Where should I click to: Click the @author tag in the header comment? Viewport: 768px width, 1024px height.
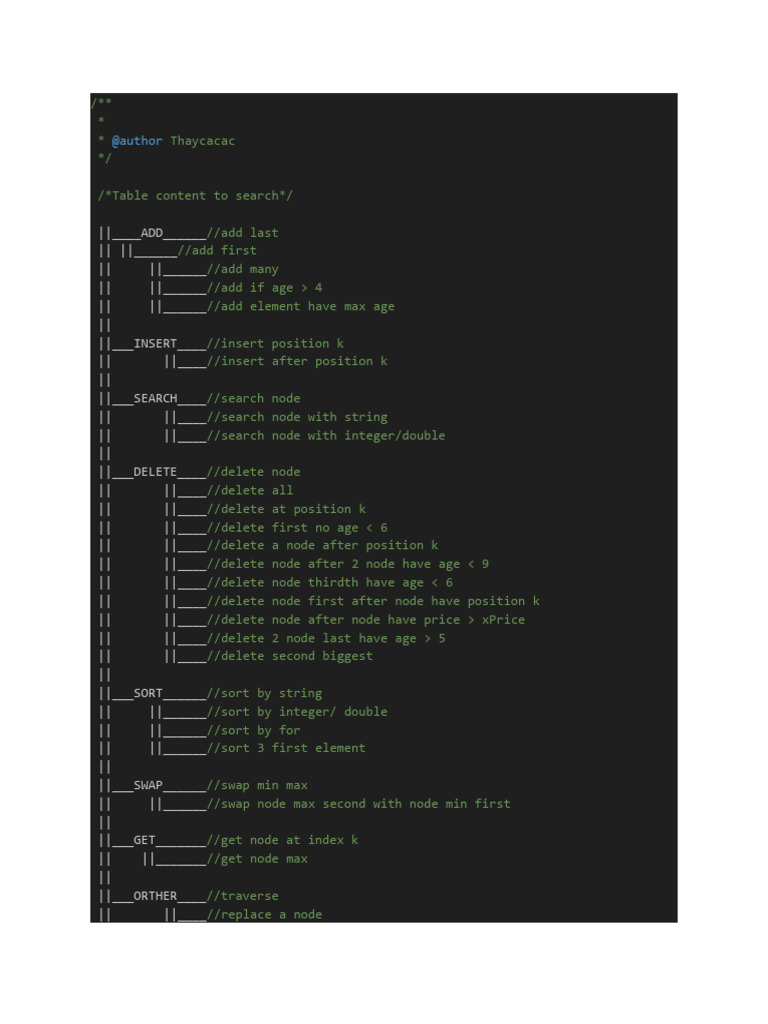coord(136,141)
